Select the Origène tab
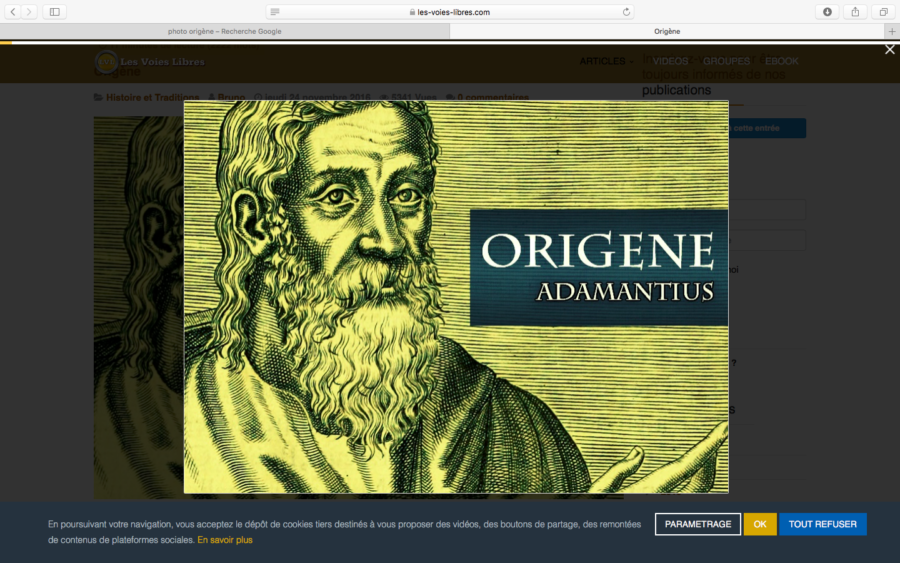The height and width of the screenshot is (563, 900). click(x=667, y=32)
